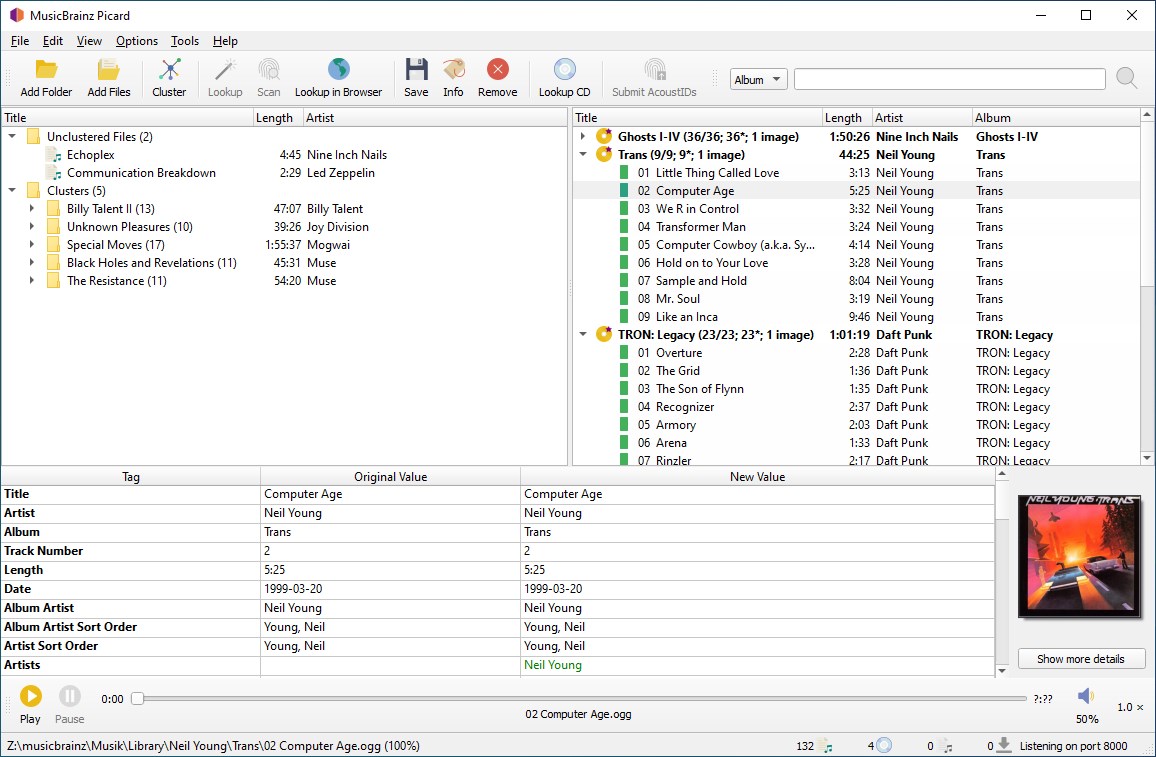
Task: Open the Tools menu
Action: (184, 41)
